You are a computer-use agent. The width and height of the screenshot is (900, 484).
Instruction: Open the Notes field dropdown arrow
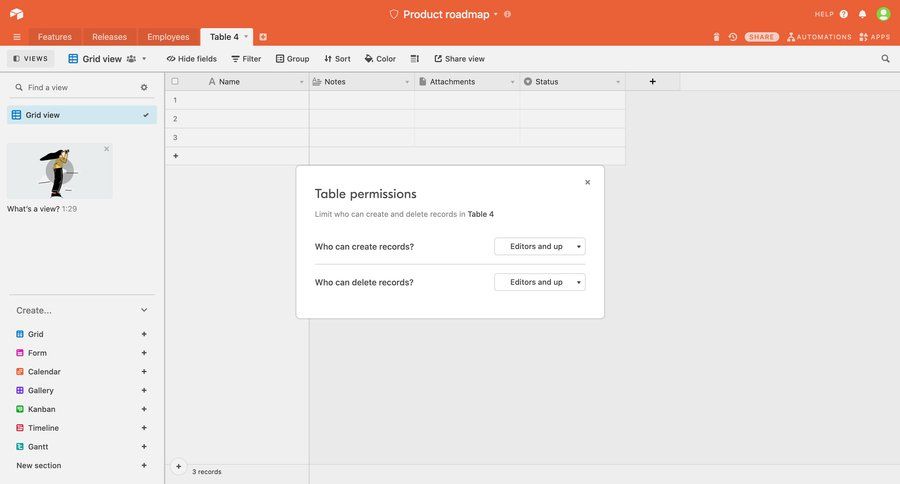tap(407, 82)
